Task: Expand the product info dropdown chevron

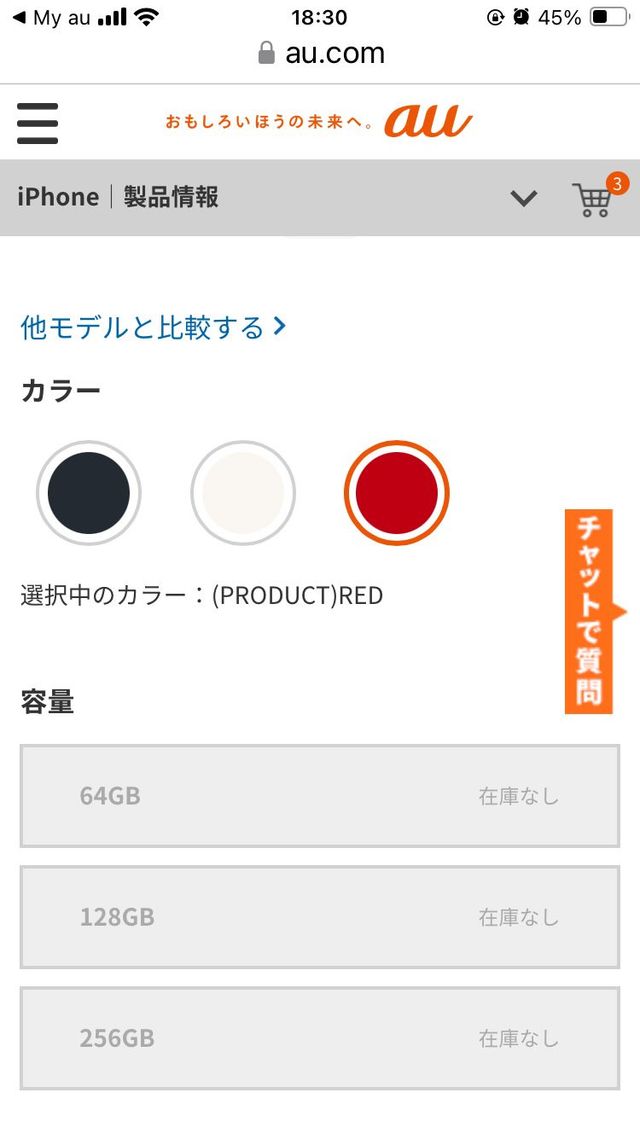Action: tap(524, 198)
